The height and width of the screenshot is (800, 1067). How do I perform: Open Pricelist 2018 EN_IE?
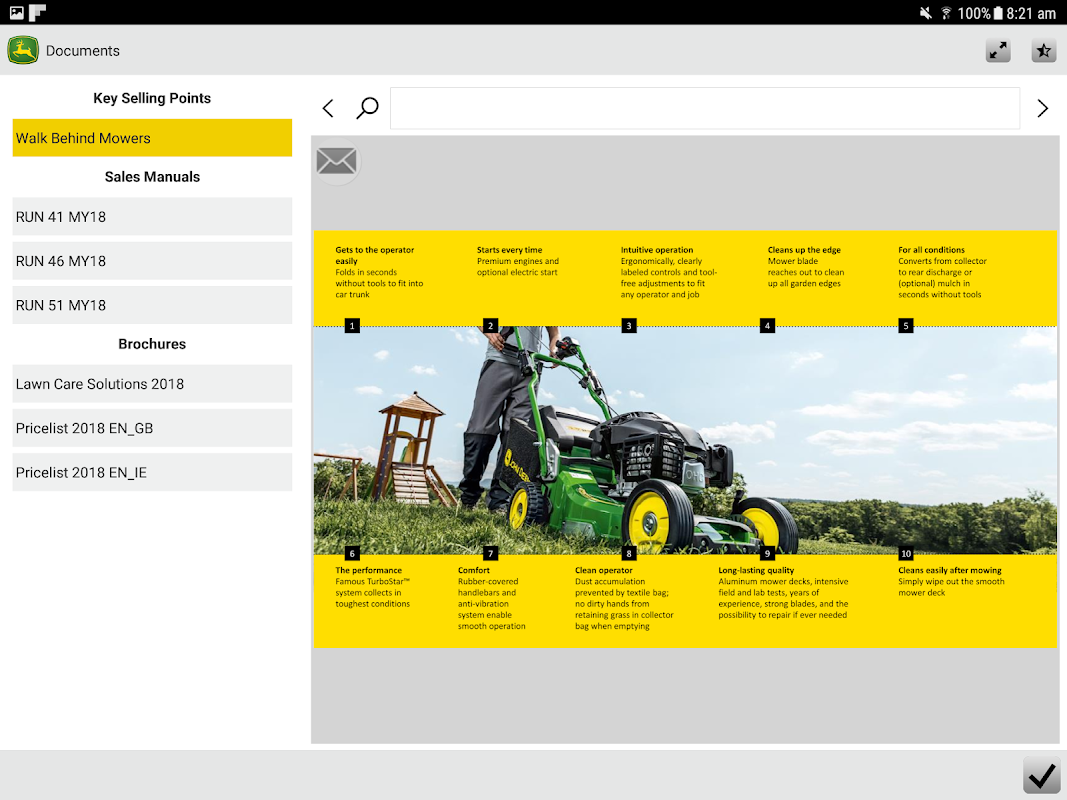(152, 472)
